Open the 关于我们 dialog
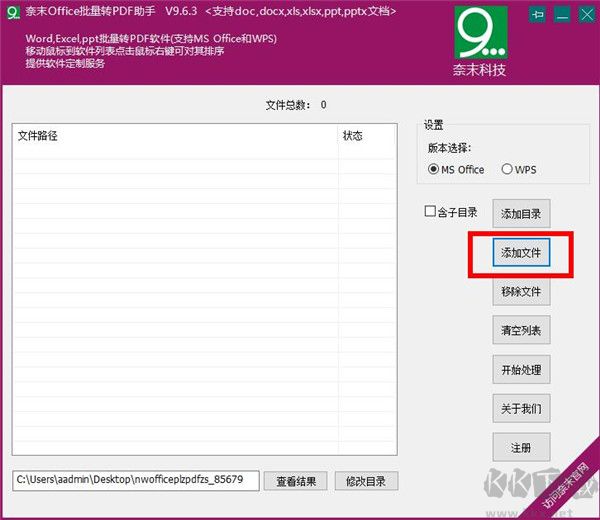 pos(521,409)
